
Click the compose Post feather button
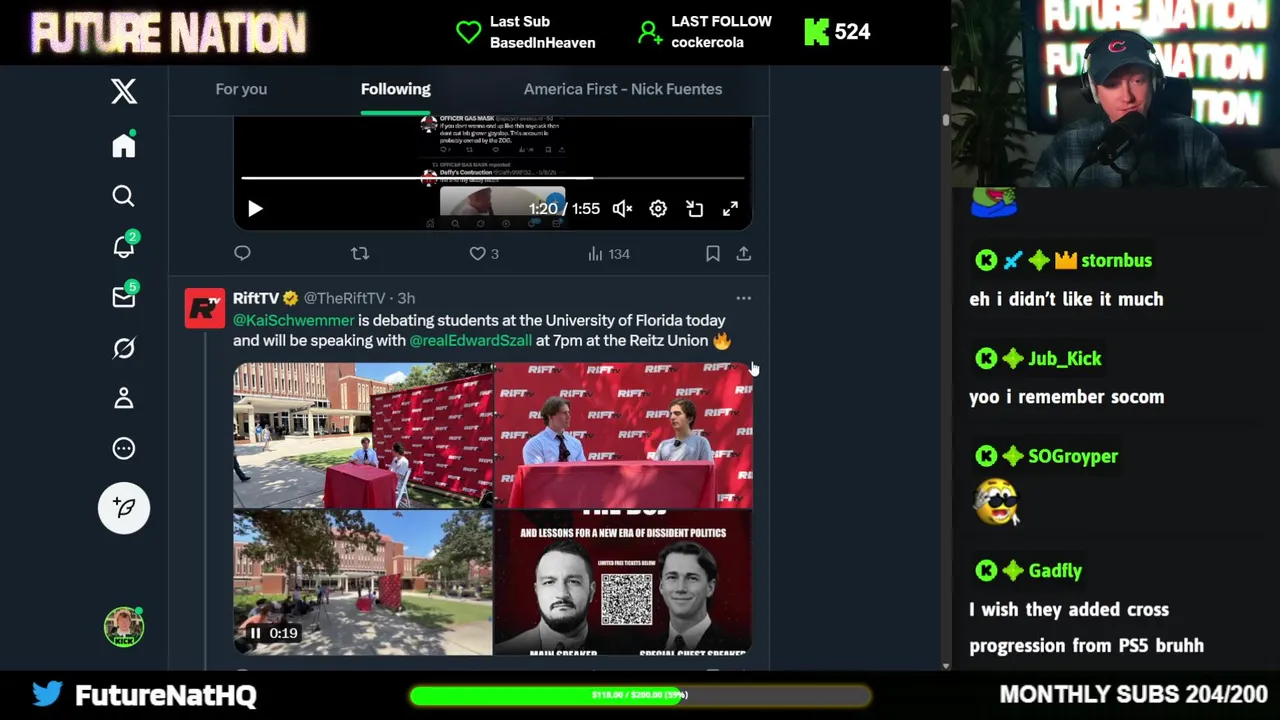click(x=124, y=508)
